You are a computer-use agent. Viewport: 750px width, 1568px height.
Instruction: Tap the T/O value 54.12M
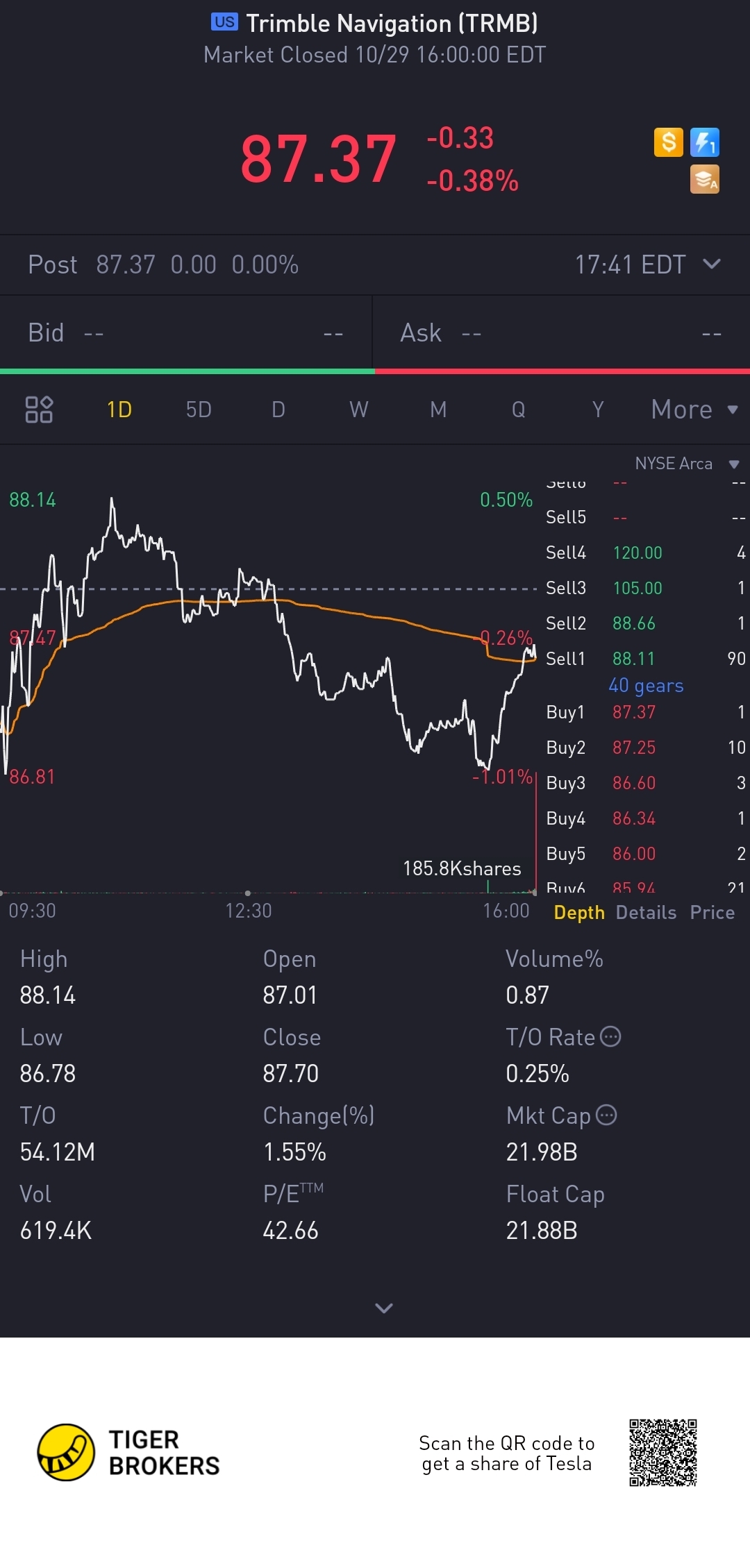(57, 1152)
